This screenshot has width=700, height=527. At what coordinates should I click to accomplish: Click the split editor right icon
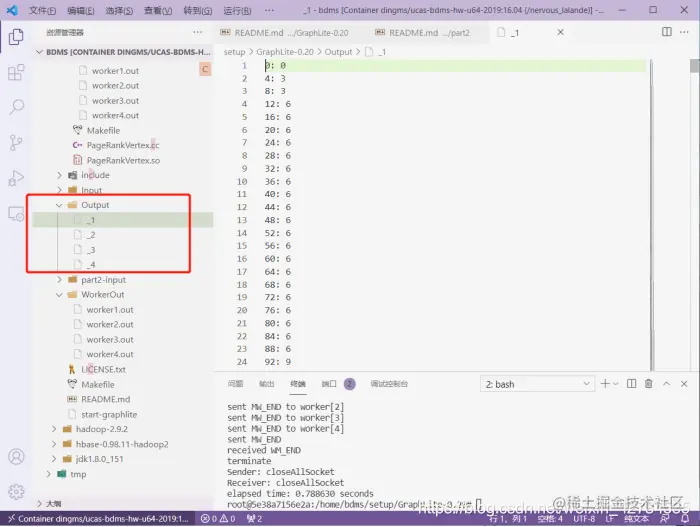pyautogui.click(x=667, y=32)
